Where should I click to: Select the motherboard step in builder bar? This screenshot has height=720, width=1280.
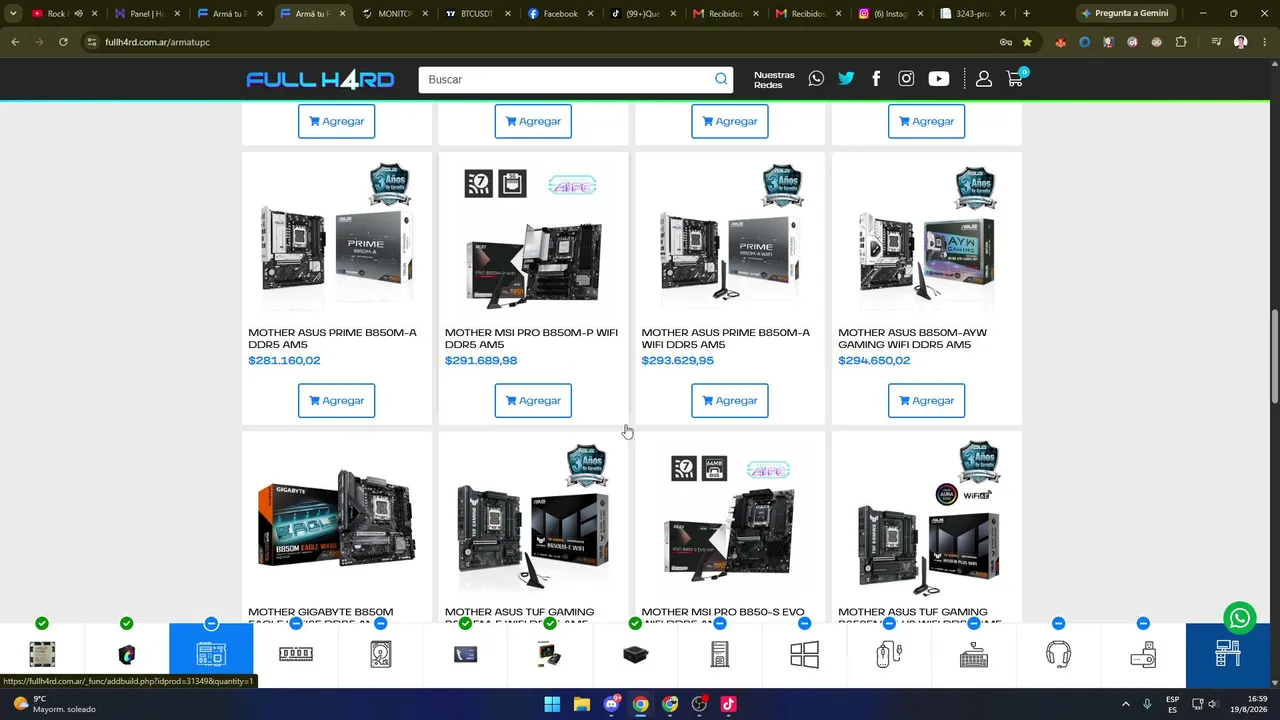point(211,655)
